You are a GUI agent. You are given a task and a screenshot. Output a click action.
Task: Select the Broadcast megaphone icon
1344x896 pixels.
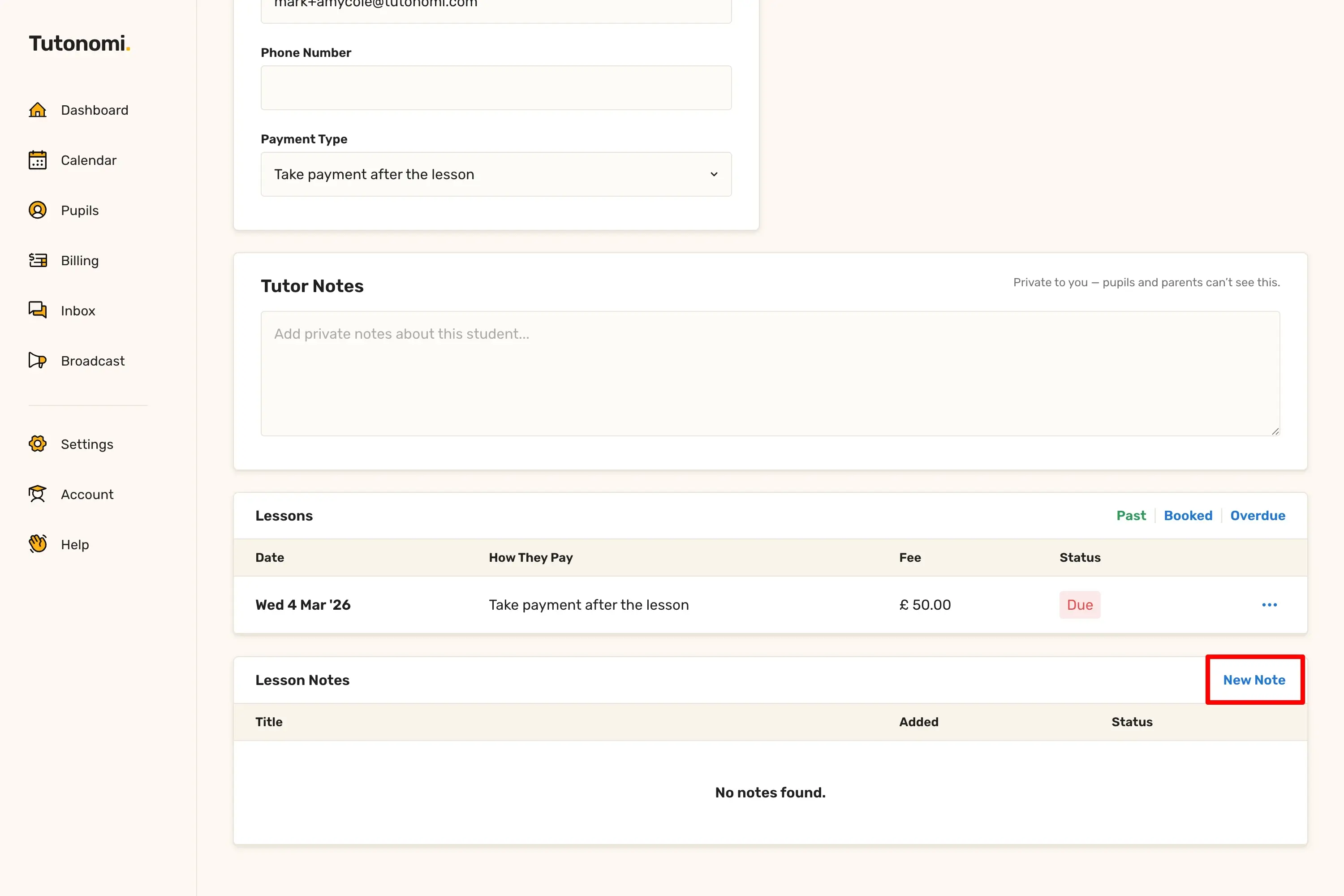(38, 361)
